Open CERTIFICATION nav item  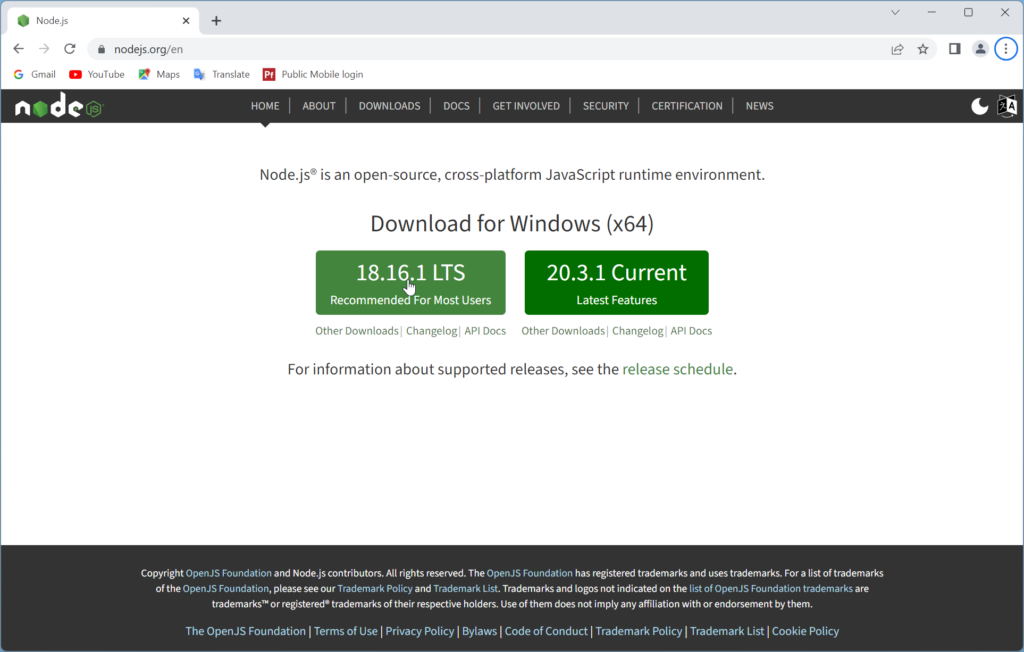687,106
